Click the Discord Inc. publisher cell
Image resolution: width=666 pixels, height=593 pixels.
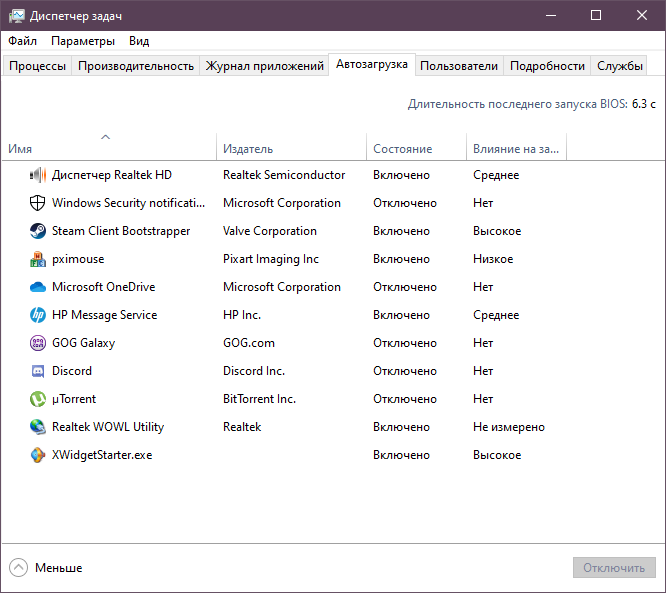pyautogui.click(x=254, y=371)
